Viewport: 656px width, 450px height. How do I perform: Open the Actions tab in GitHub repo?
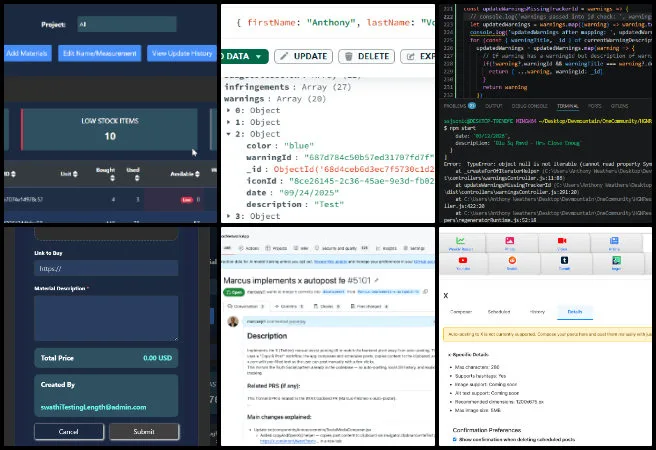point(249,248)
